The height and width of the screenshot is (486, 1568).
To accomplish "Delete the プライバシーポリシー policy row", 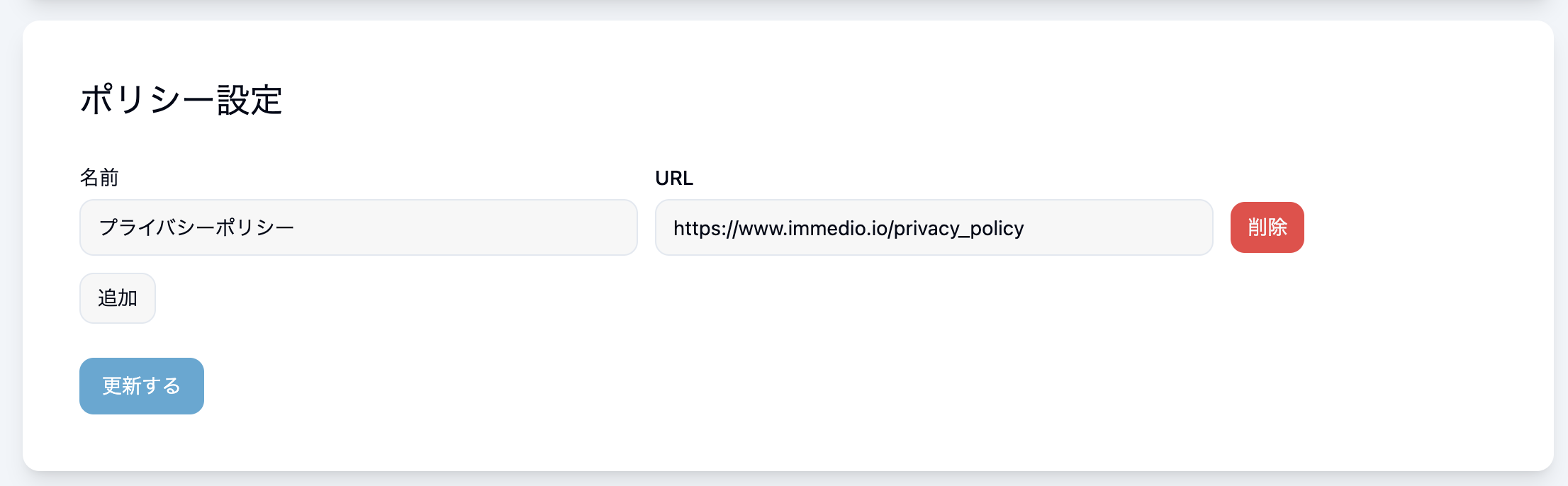I will click(1267, 227).
